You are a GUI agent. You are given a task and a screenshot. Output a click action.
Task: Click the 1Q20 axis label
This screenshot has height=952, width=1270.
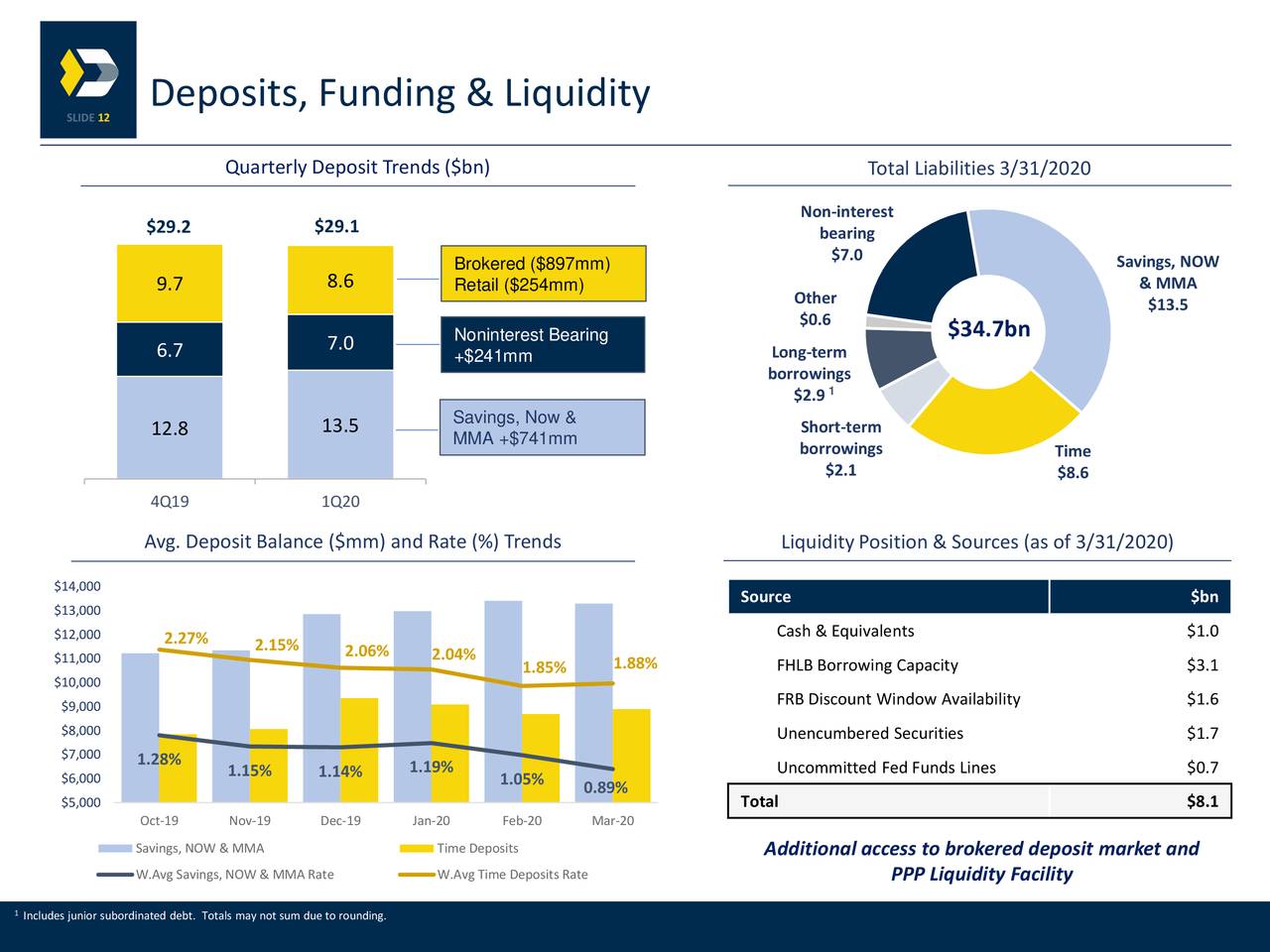[340, 502]
